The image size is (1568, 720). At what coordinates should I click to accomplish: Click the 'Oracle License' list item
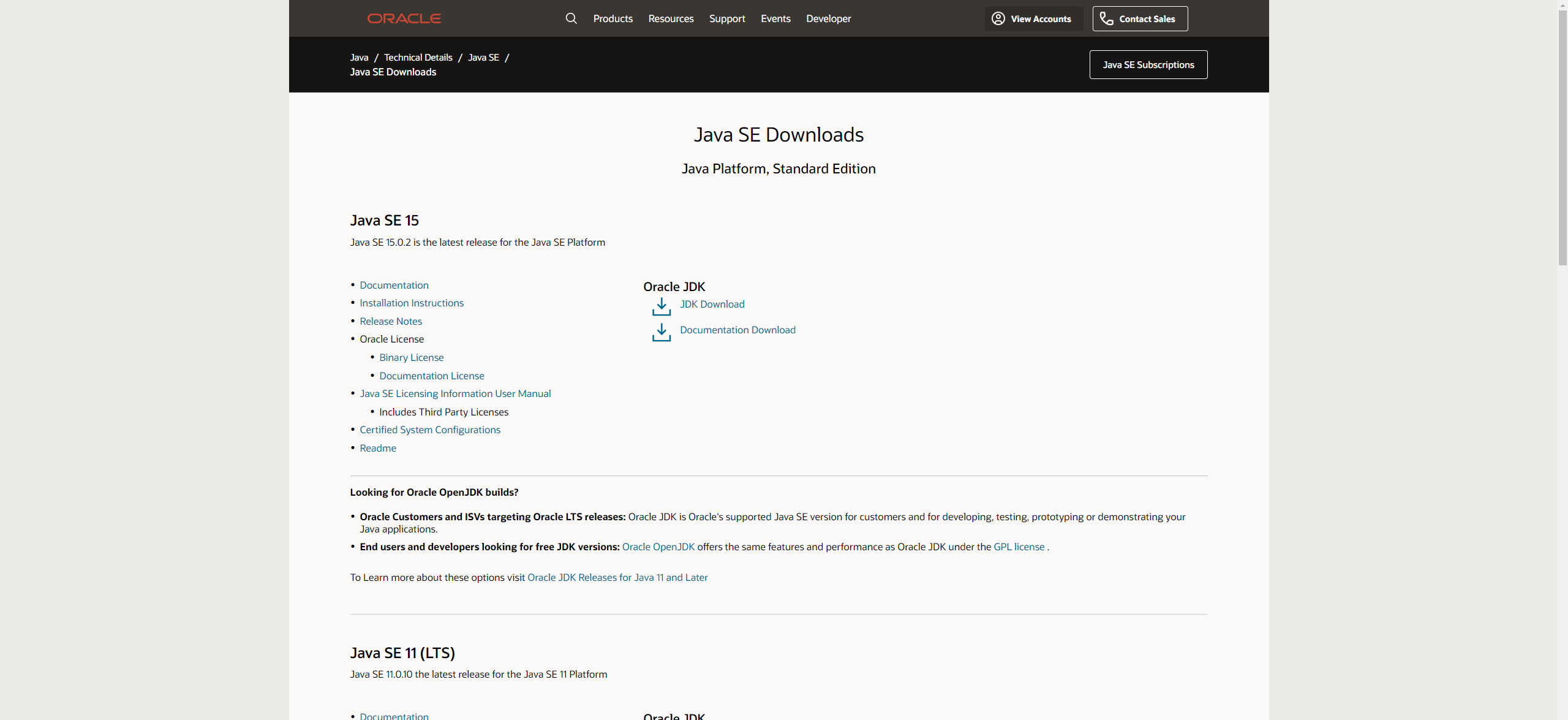(391, 339)
